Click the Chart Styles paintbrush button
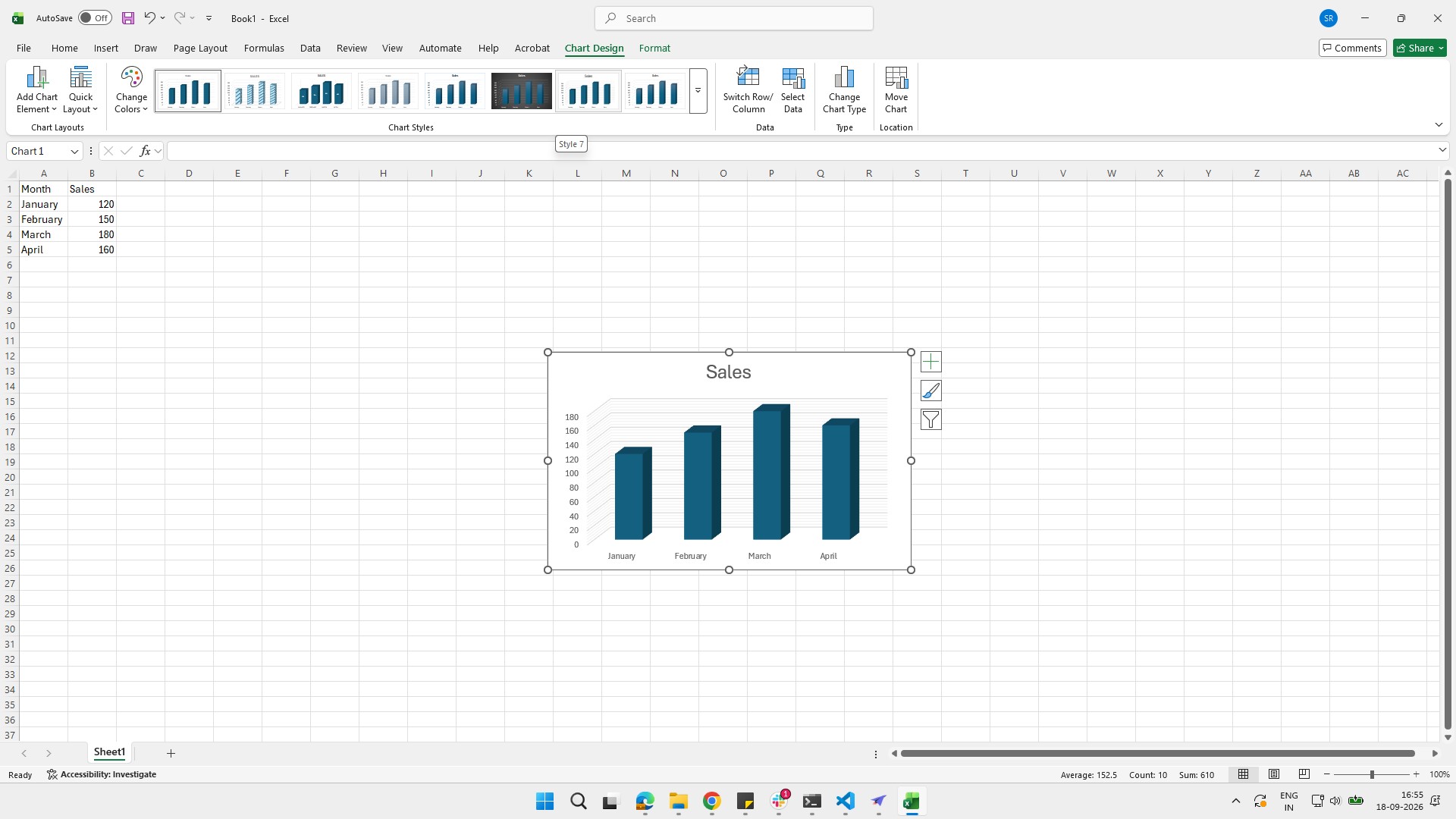The height and width of the screenshot is (819, 1456). pyautogui.click(x=930, y=391)
